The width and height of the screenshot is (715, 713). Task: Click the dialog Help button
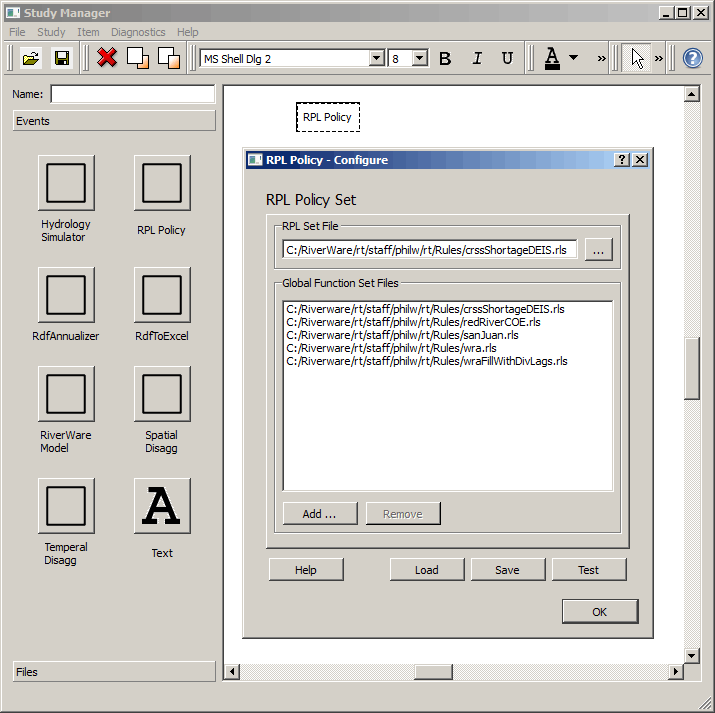(306, 570)
